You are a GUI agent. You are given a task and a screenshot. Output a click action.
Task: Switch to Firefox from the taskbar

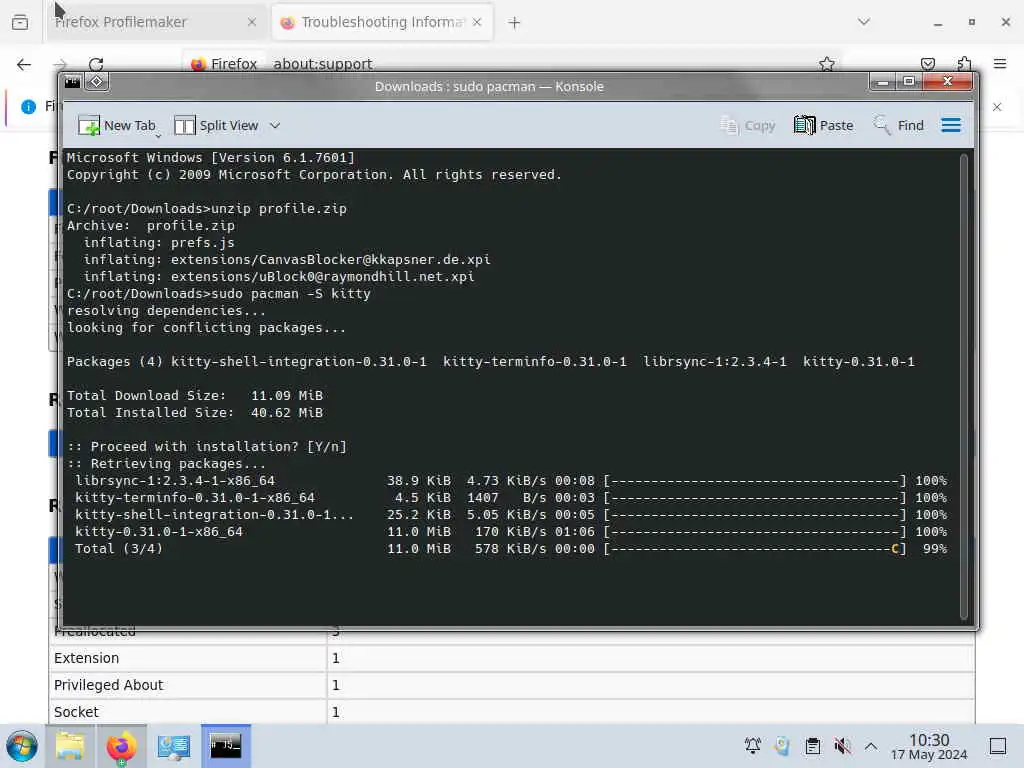(121, 746)
